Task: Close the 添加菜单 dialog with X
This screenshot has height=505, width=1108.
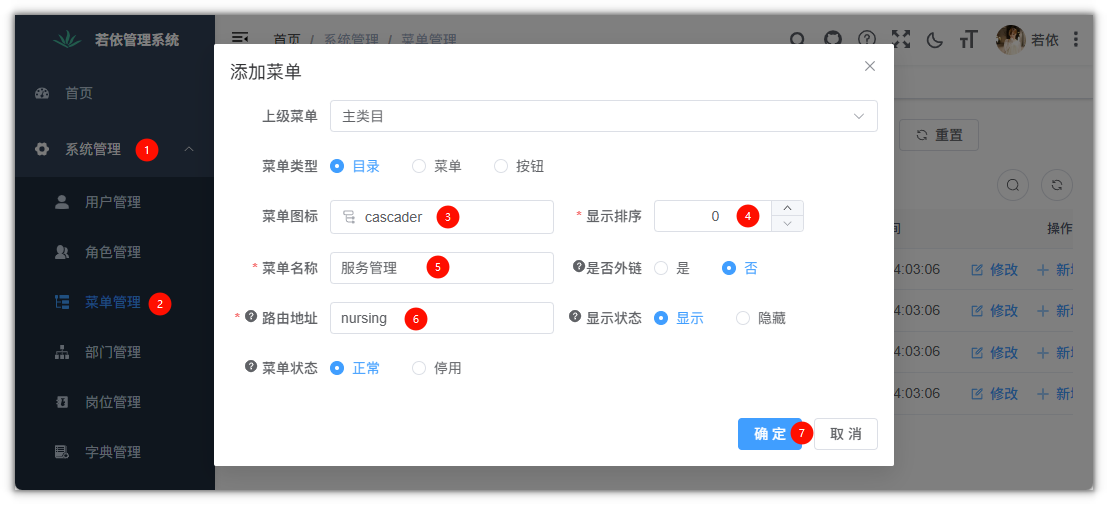Action: pos(870,66)
